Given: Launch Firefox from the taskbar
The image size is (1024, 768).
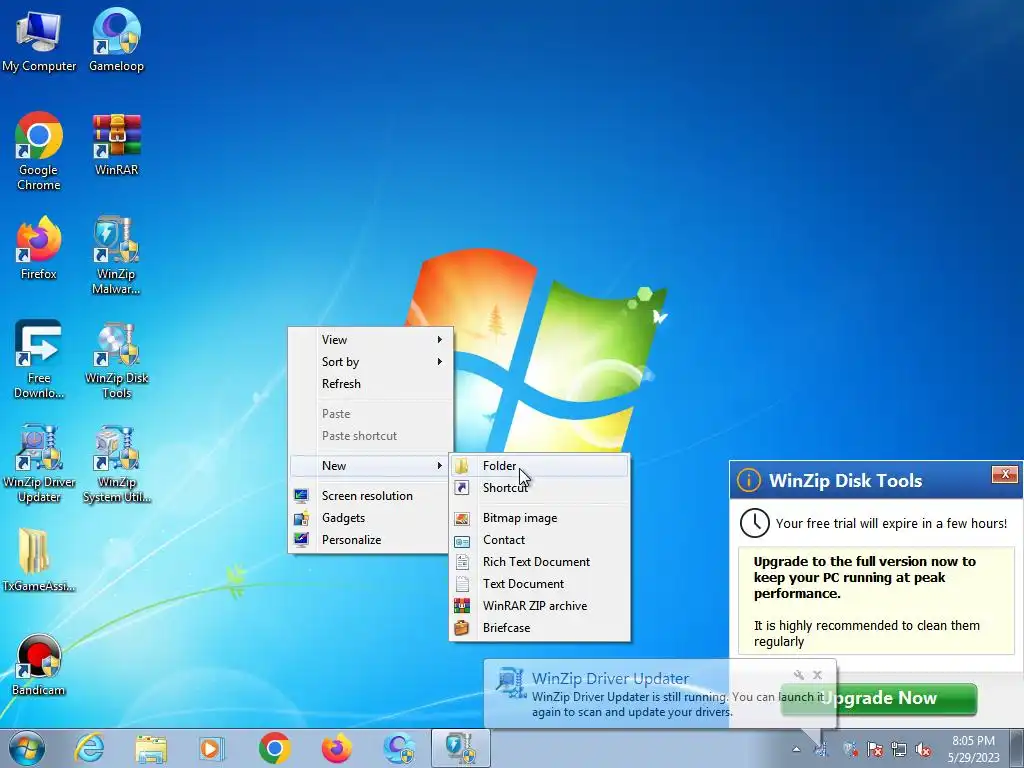Looking at the screenshot, I should click(x=336, y=748).
